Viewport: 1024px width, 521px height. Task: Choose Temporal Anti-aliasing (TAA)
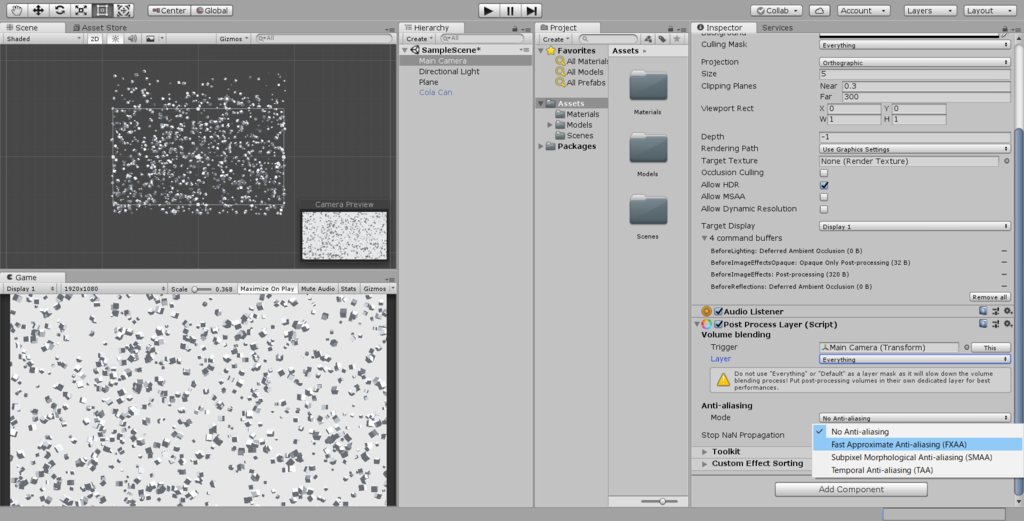[917, 470]
